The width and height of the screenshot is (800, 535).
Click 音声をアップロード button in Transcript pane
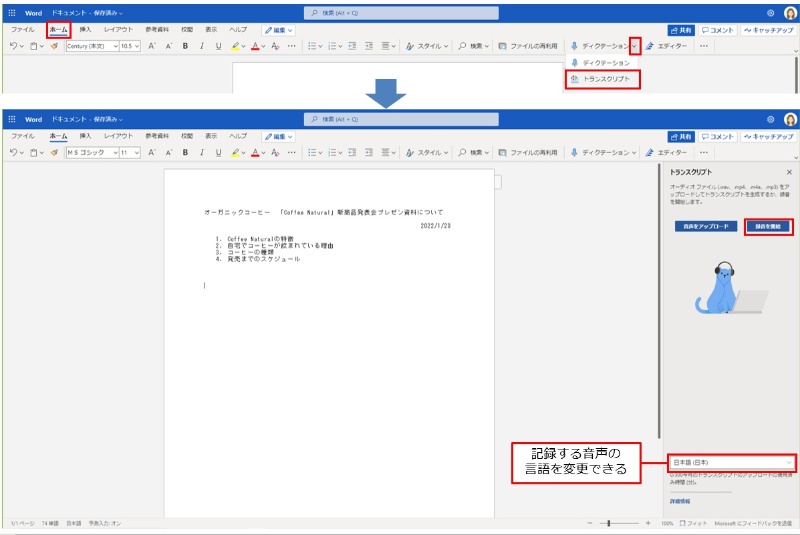click(706, 226)
